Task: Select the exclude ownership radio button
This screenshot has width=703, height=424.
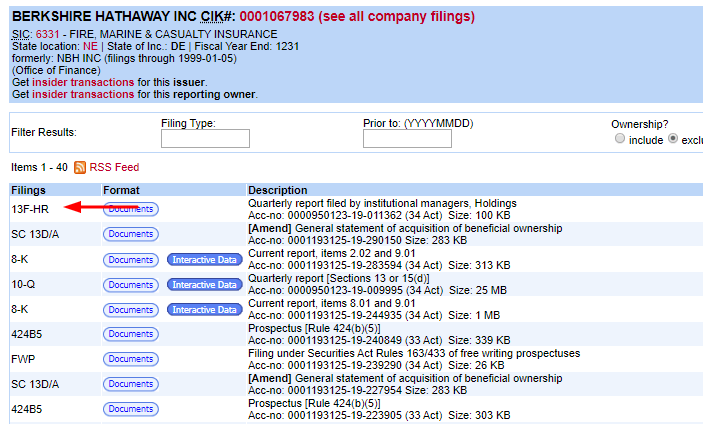Action: (x=673, y=138)
